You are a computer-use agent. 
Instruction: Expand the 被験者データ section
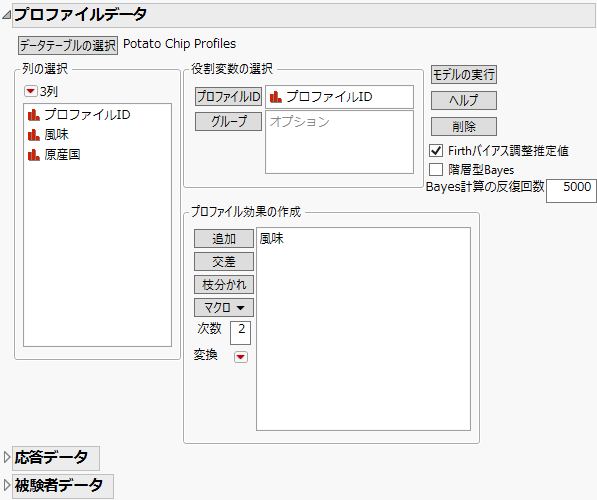coord(6,485)
